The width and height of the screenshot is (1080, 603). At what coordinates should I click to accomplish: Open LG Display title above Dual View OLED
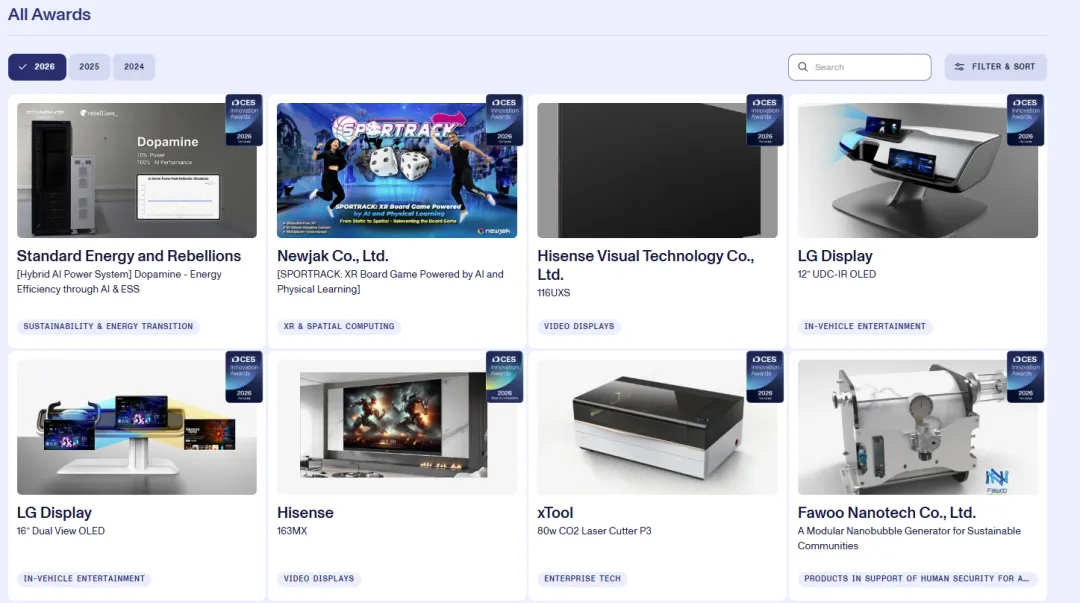point(54,513)
